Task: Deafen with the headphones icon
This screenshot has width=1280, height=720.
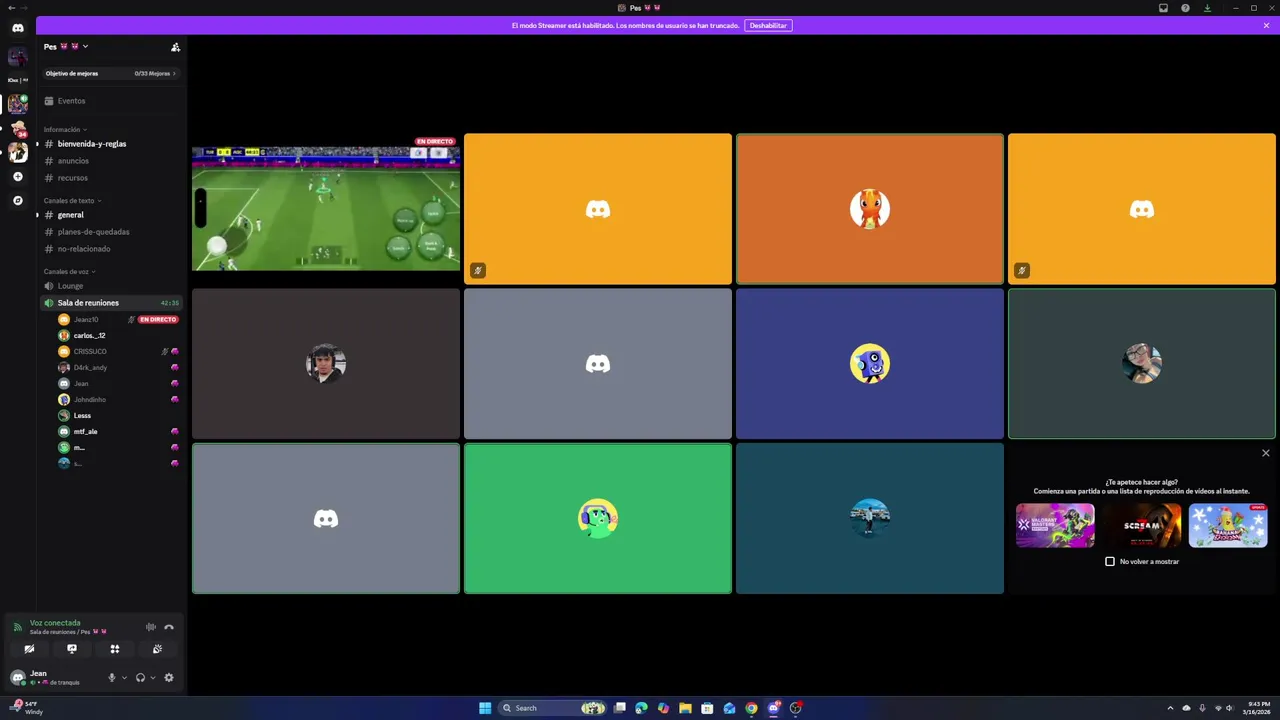Action: (140, 678)
